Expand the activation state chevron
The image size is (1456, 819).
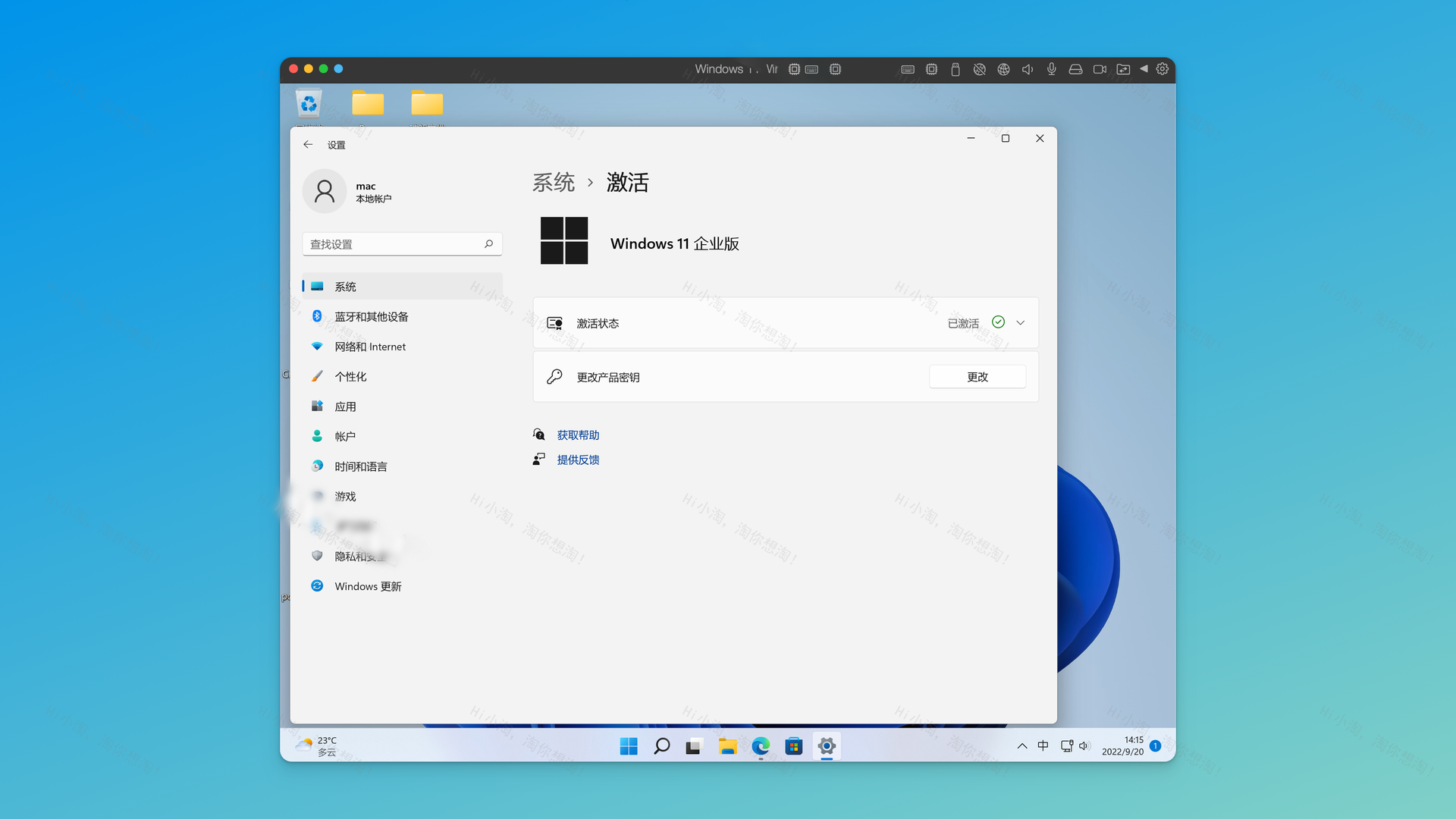[1020, 323]
